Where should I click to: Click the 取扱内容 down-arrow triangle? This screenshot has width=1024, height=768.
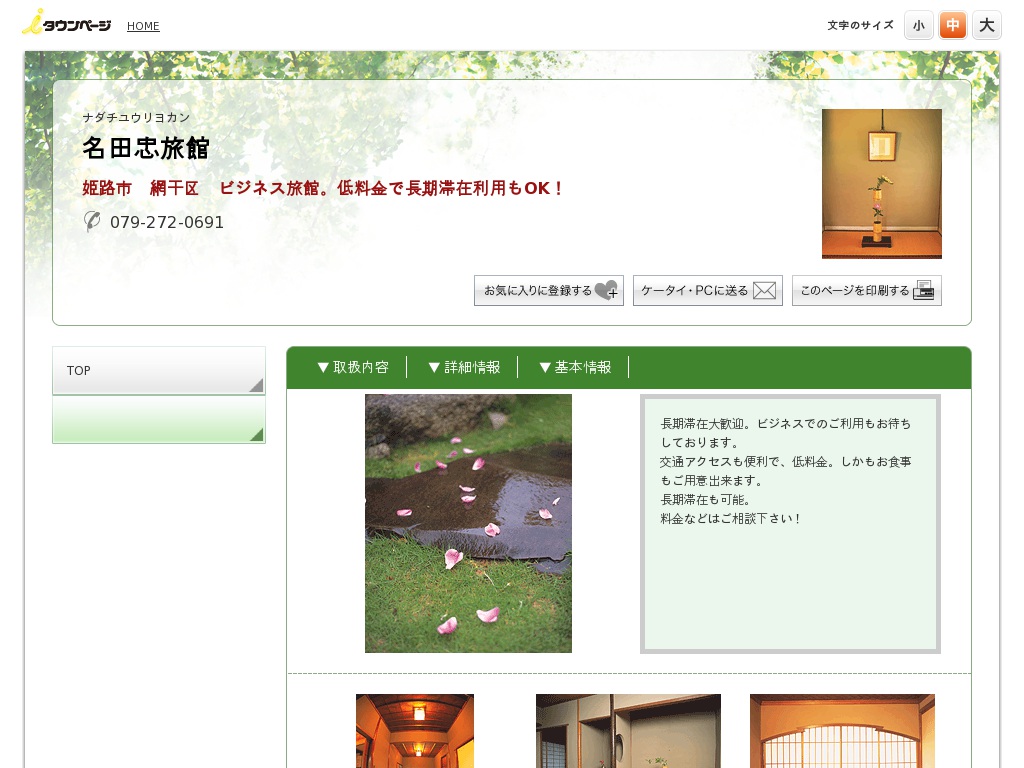(323, 368)
